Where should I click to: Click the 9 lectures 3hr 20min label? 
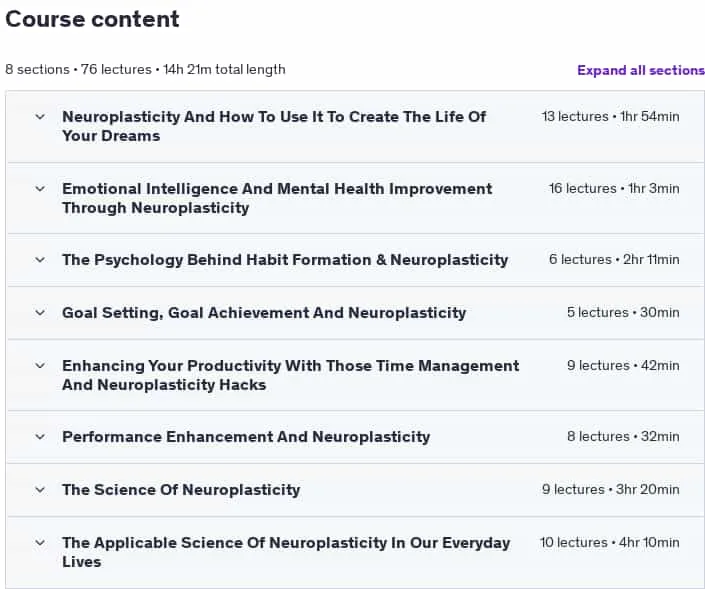pyautogui.click(x=611, y=490)
